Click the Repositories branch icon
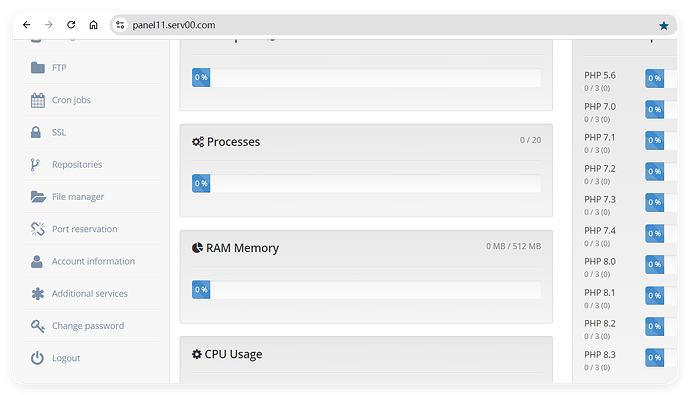Screen dimensions: 690x395 [35, 165]
